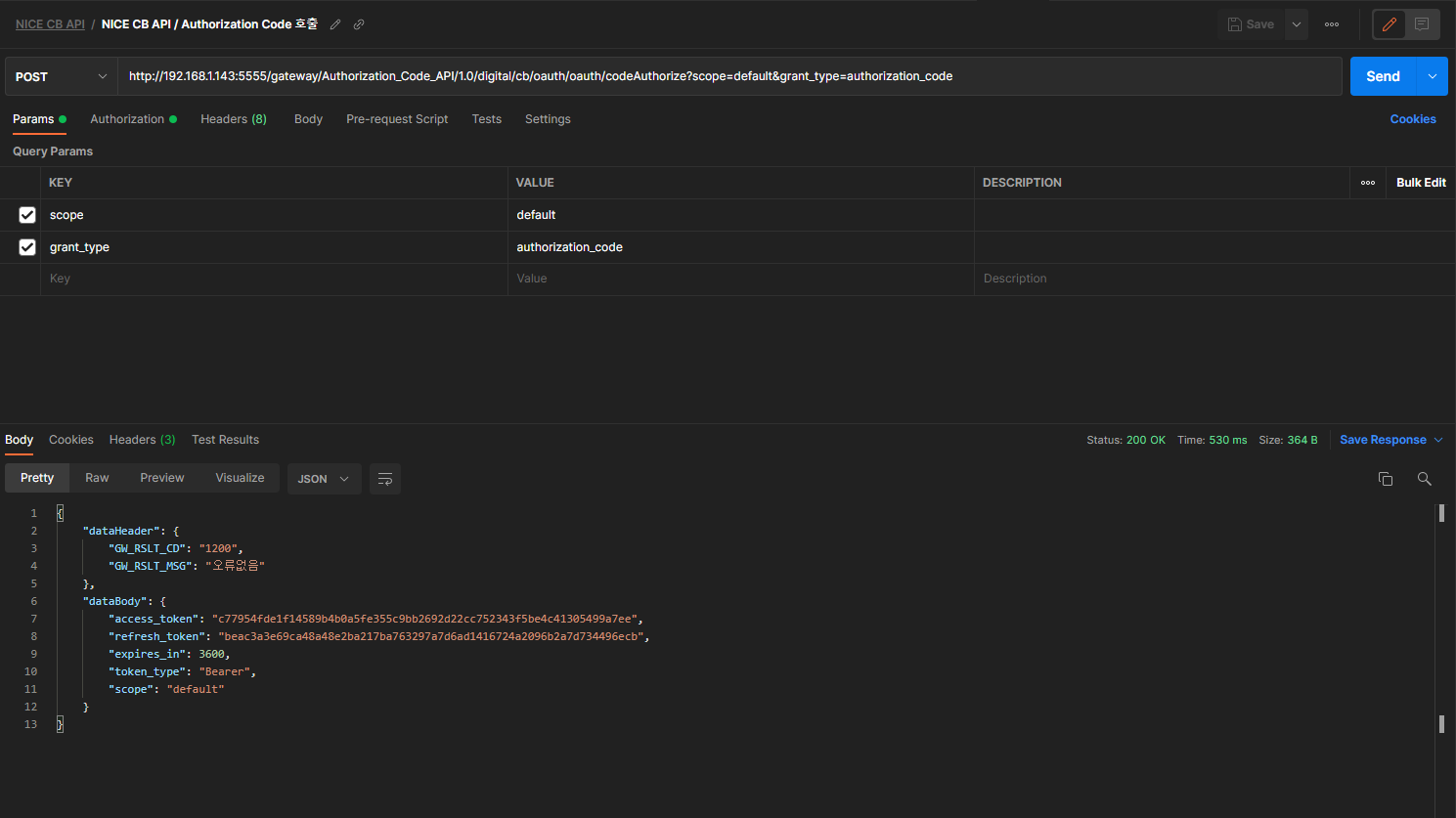Expand the Save dropdown arrow
1456x818 pixels.
[x=1296, y=24]
